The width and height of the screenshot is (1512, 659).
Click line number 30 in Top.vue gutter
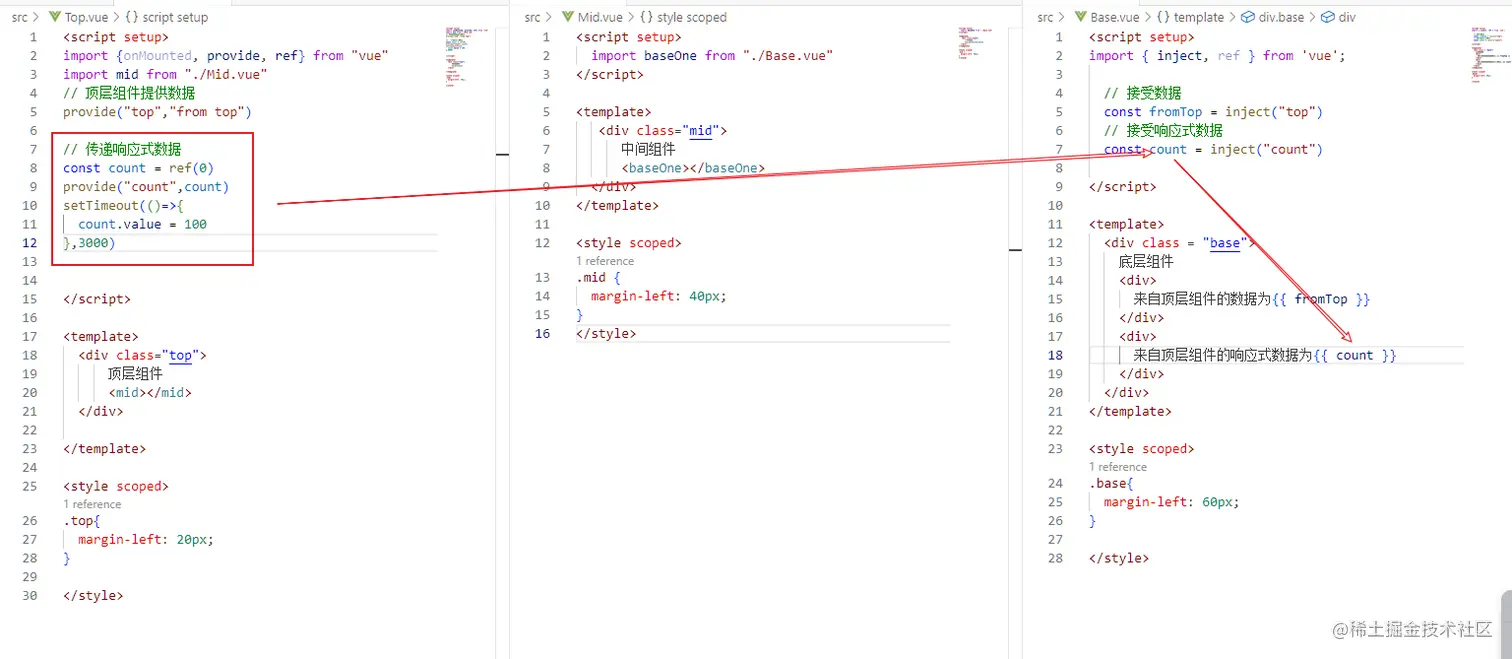pos(29,596)
